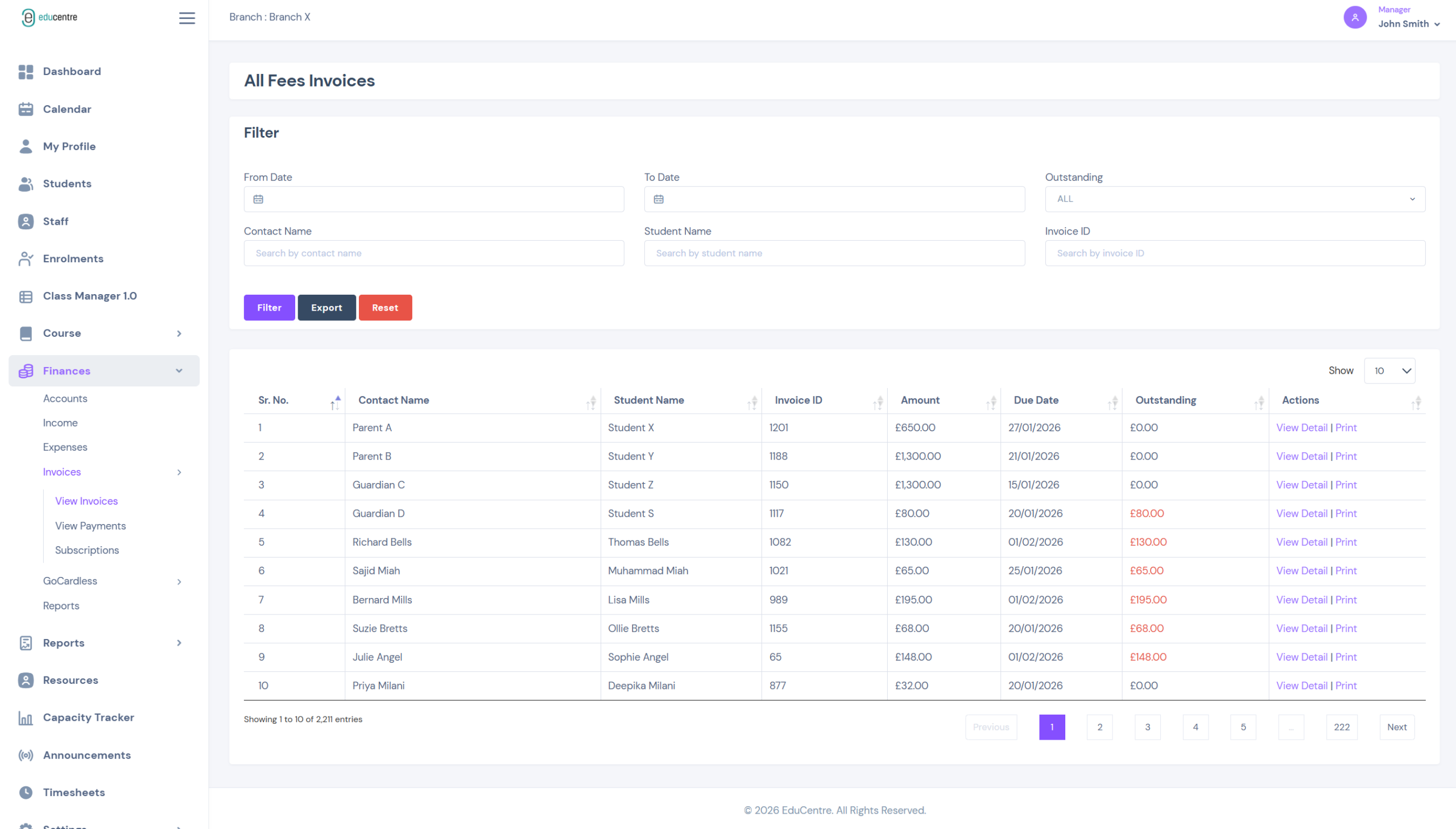Toggle Sr. No. column sort order

[335, 402]
